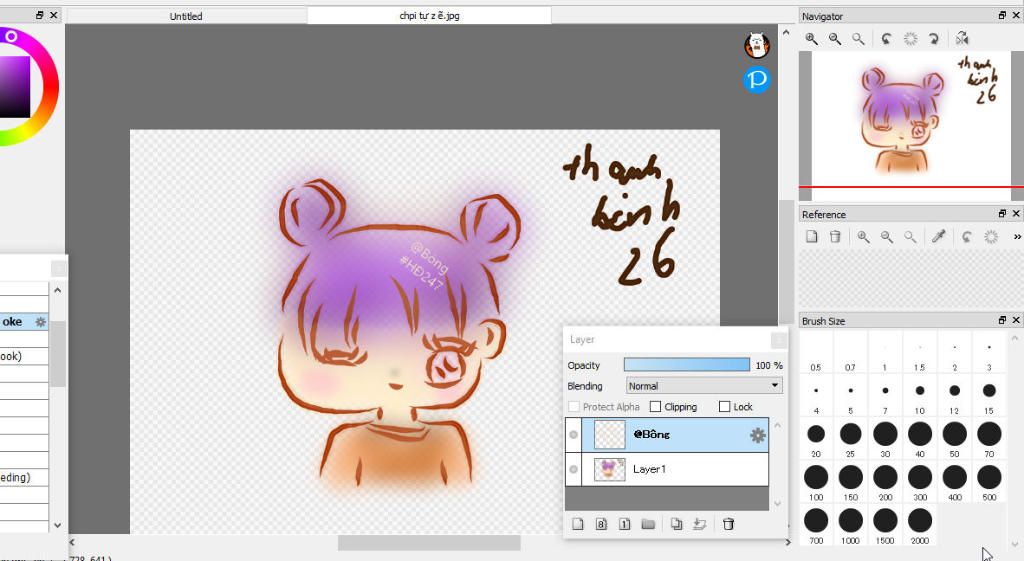
Task: Create a new layer folder
Action: point(648,524)
